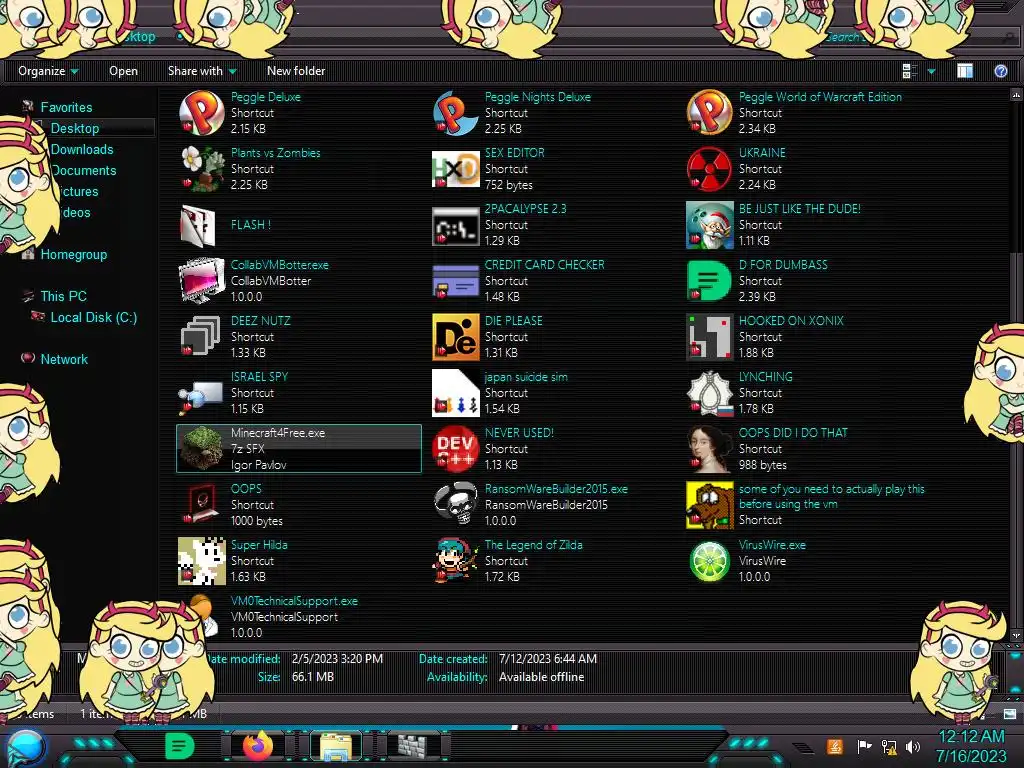Click the VM0TechnicalSupport.exe file name
Screen dimensions: 1024x768
(294, 601)
